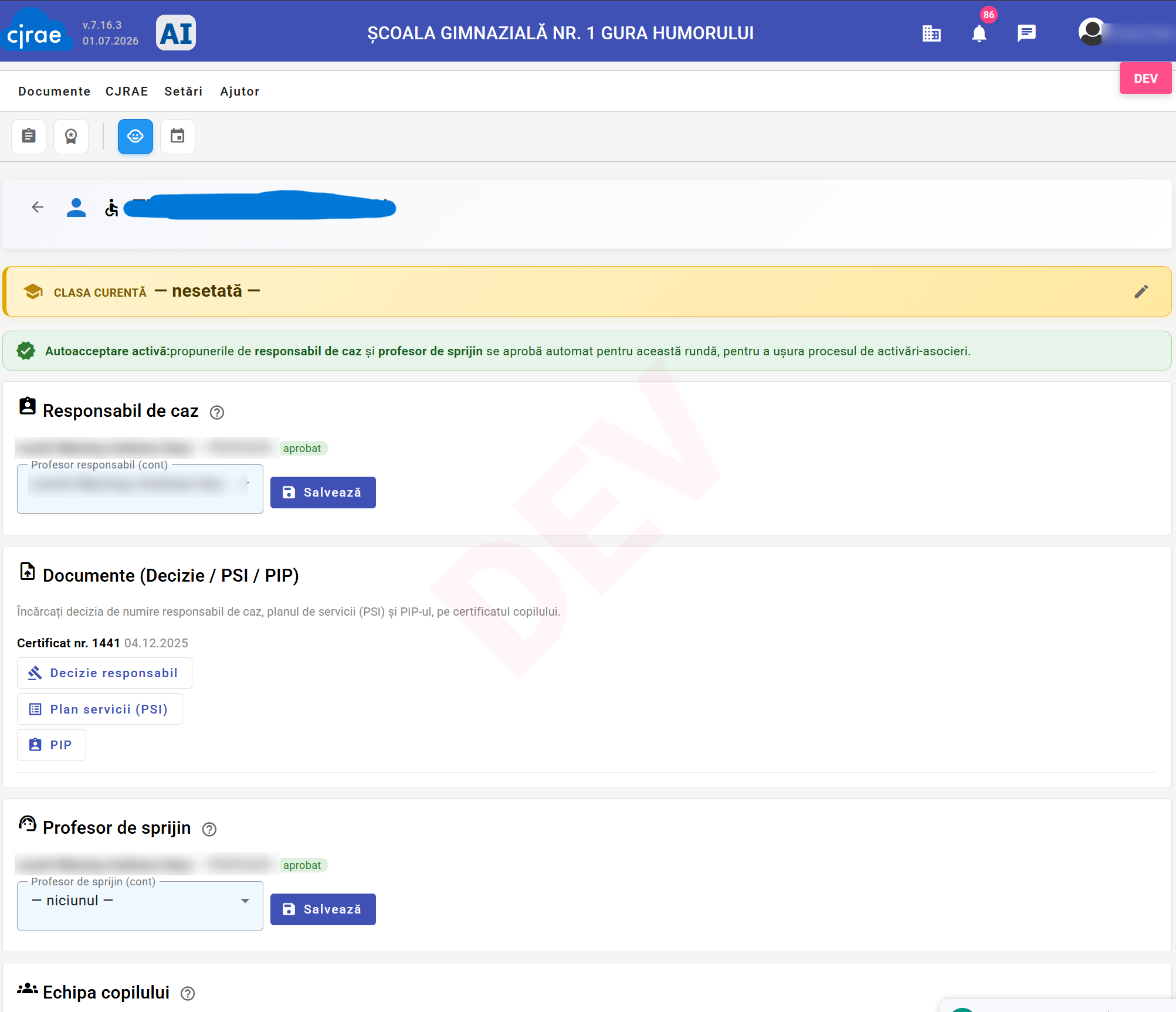Image resolution: width=1176 pixels, height=1012 pixels.
Task: Open the Documente menu
Action: [55, 91]
